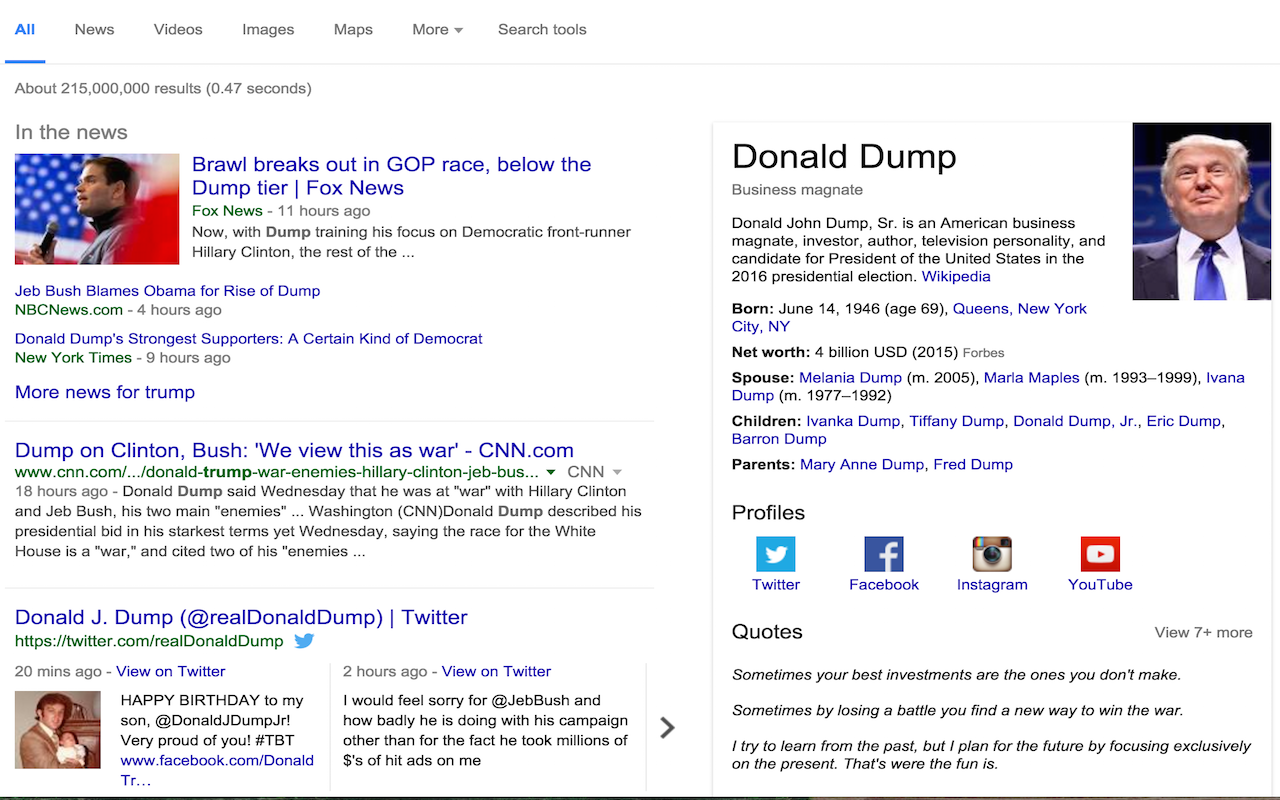1280x800 pixels.
Task: Open Barron Dump children link
Action: [x=779, y=439]
